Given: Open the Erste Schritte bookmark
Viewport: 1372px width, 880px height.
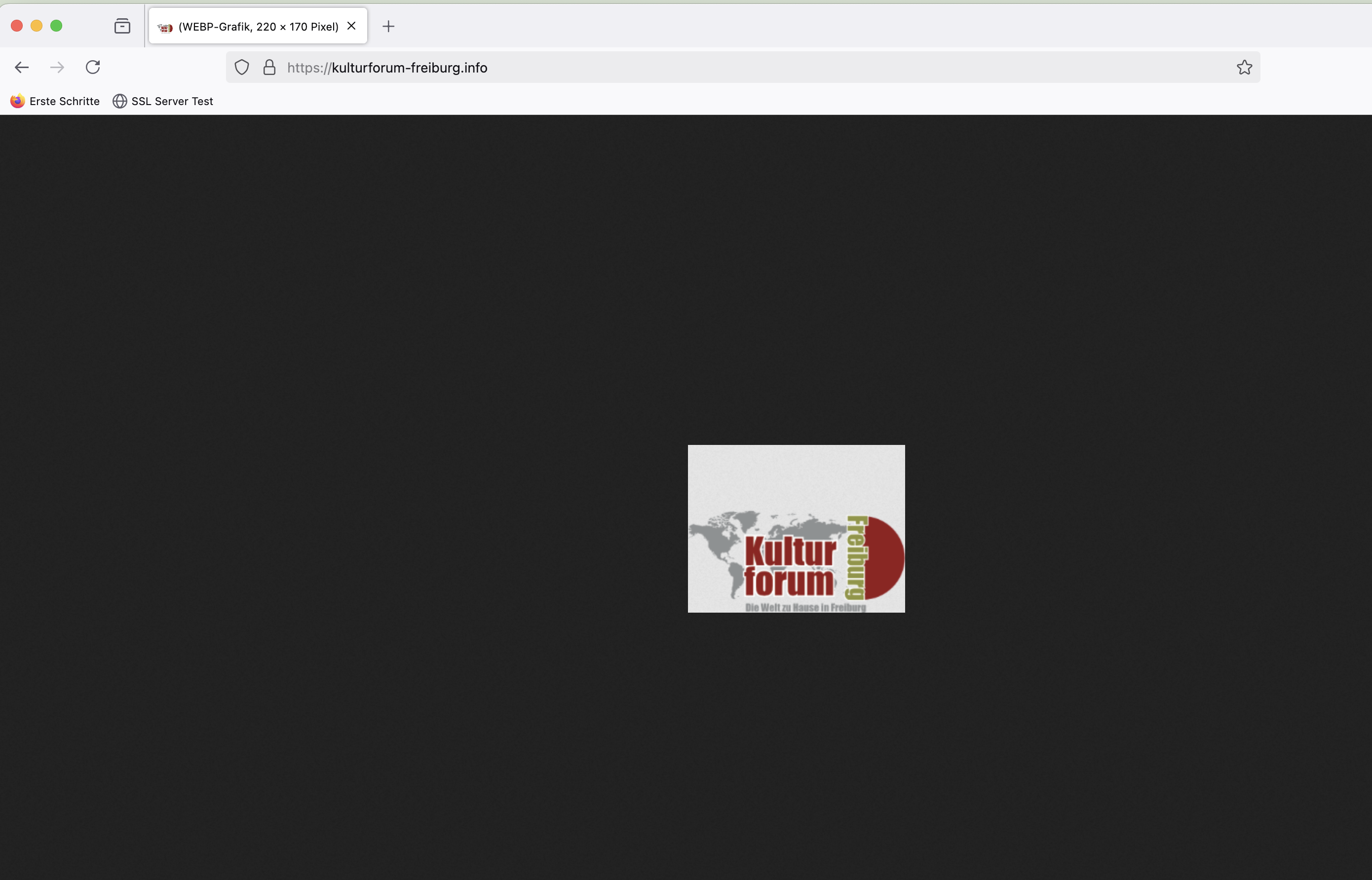Looking at the screenshot, I should click(x=64, y=101).
